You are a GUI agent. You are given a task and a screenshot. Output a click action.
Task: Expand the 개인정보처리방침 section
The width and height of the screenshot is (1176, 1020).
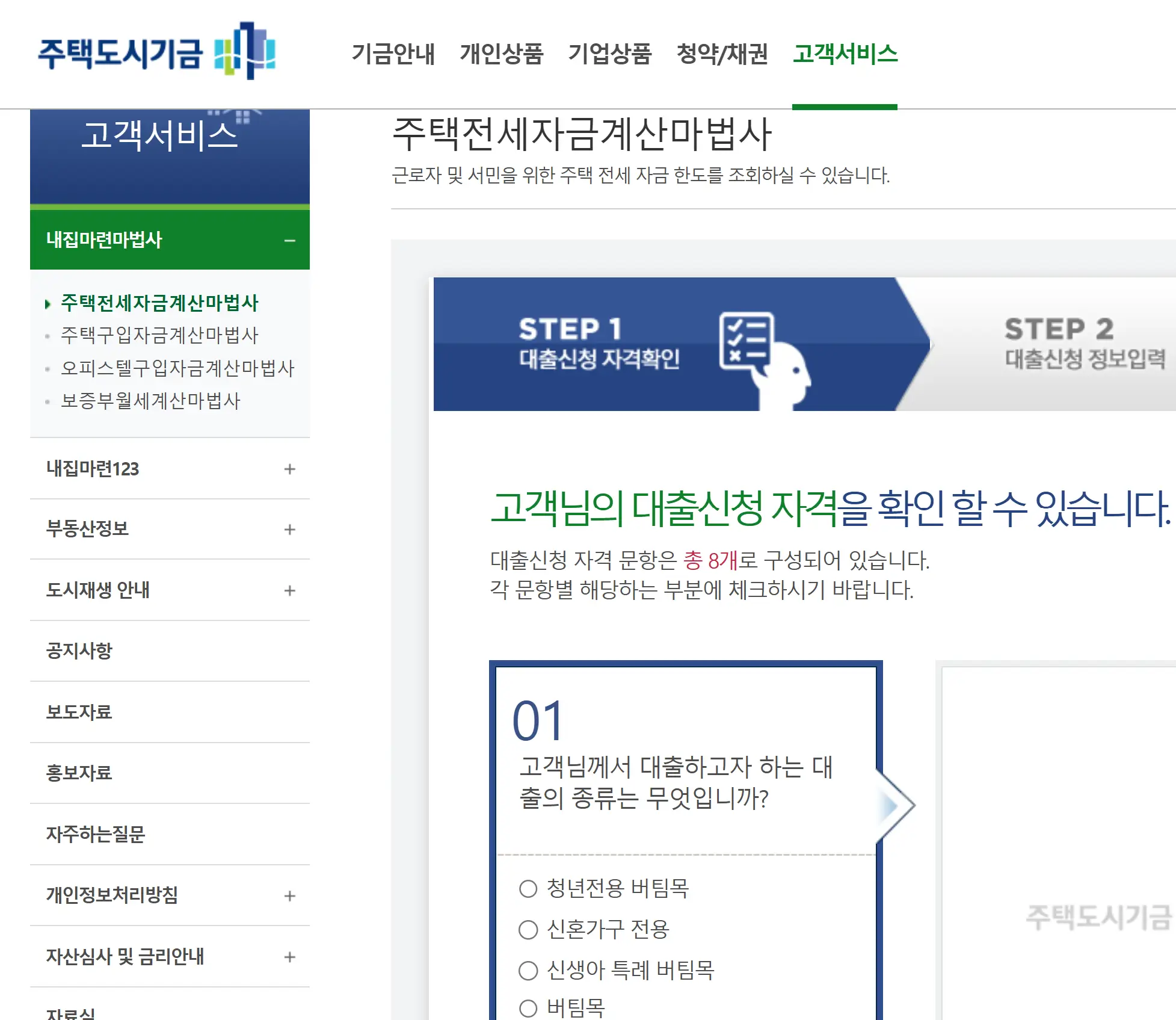tap(170, 895)
